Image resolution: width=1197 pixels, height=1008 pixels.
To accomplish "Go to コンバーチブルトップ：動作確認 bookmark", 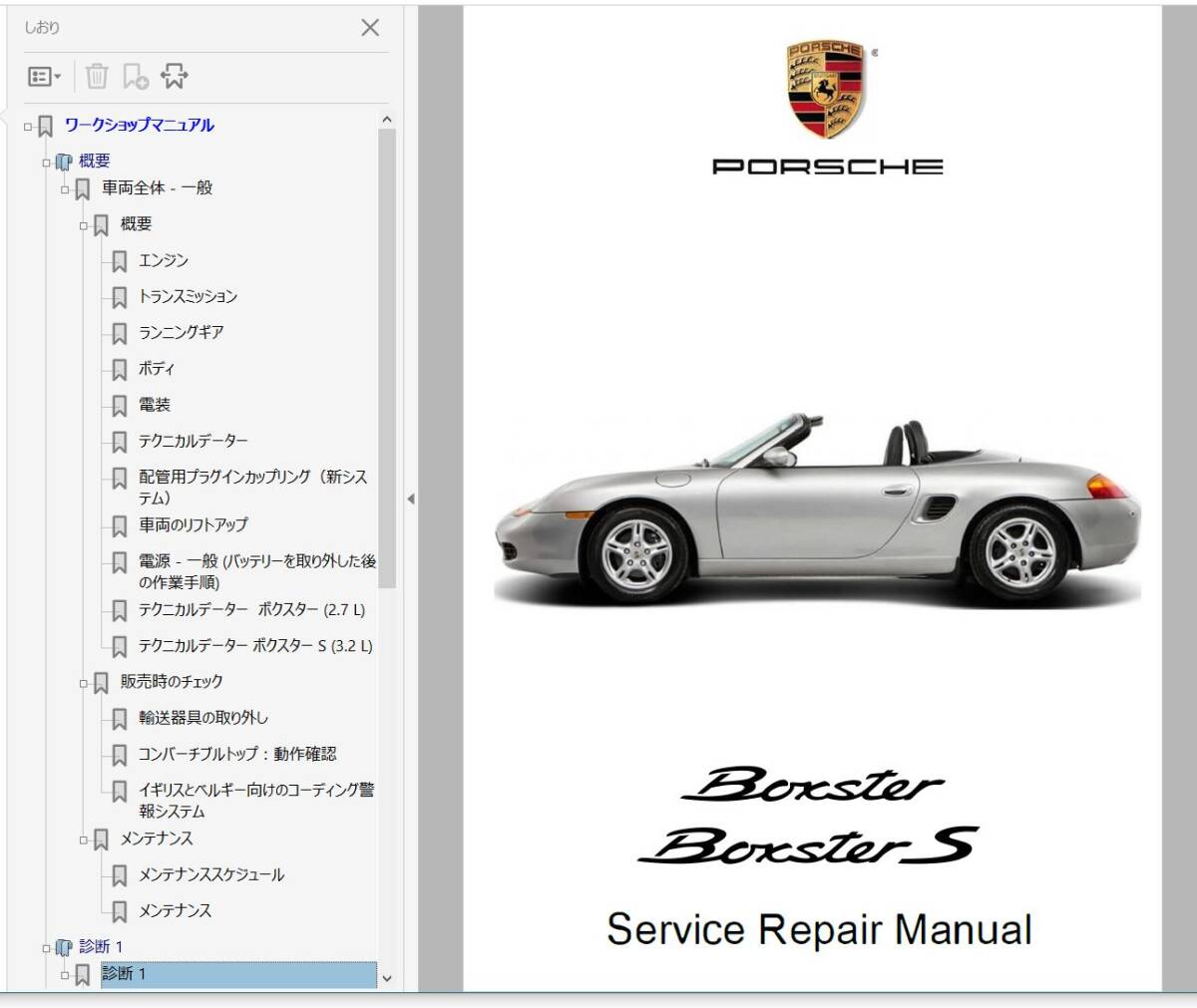I will coord(237,754).
